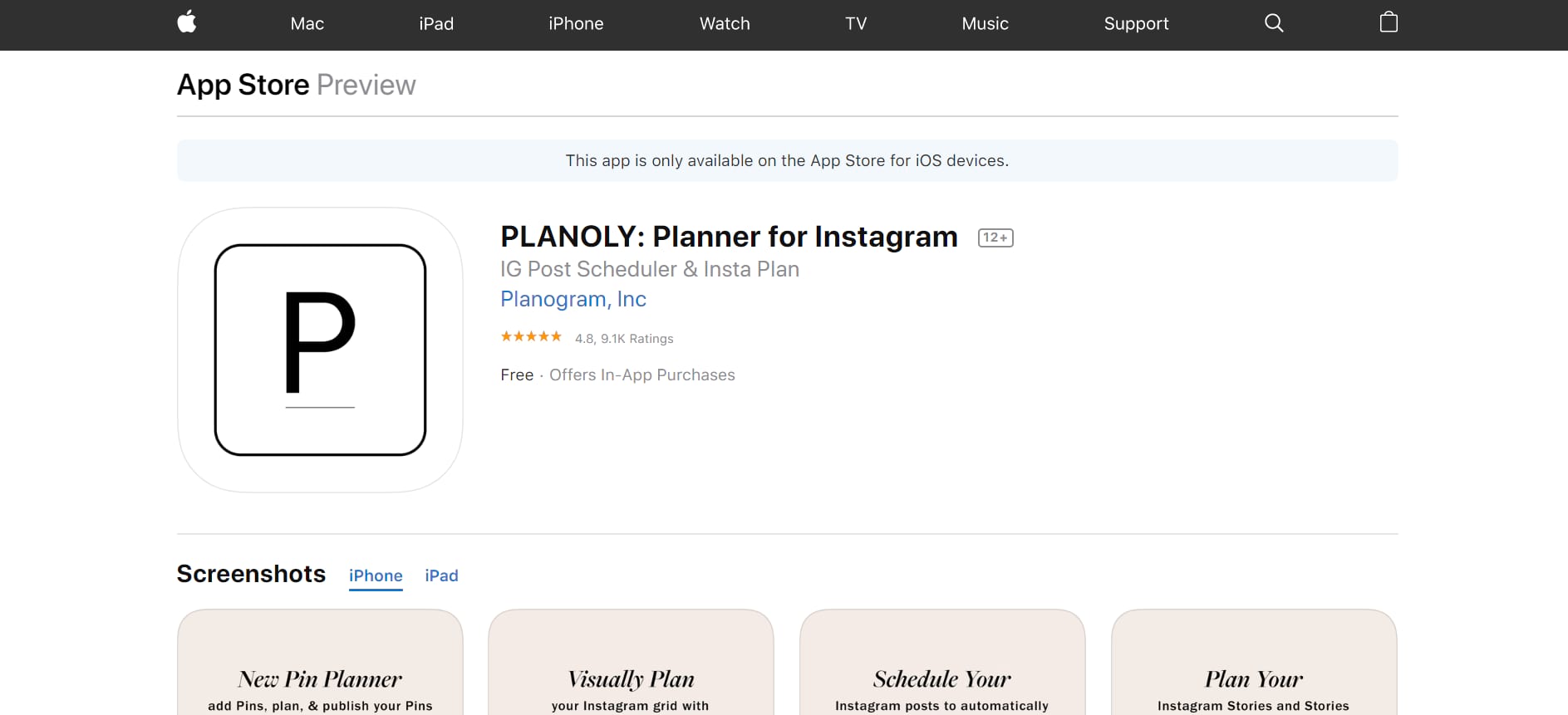The image size is (1568, 715).
Task: Open the Planogram, Inc developer link
Action: click(x=573, y=299)
